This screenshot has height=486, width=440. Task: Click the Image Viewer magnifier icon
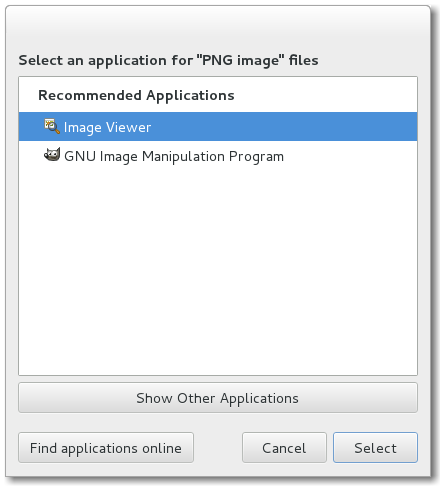point(52,126)
